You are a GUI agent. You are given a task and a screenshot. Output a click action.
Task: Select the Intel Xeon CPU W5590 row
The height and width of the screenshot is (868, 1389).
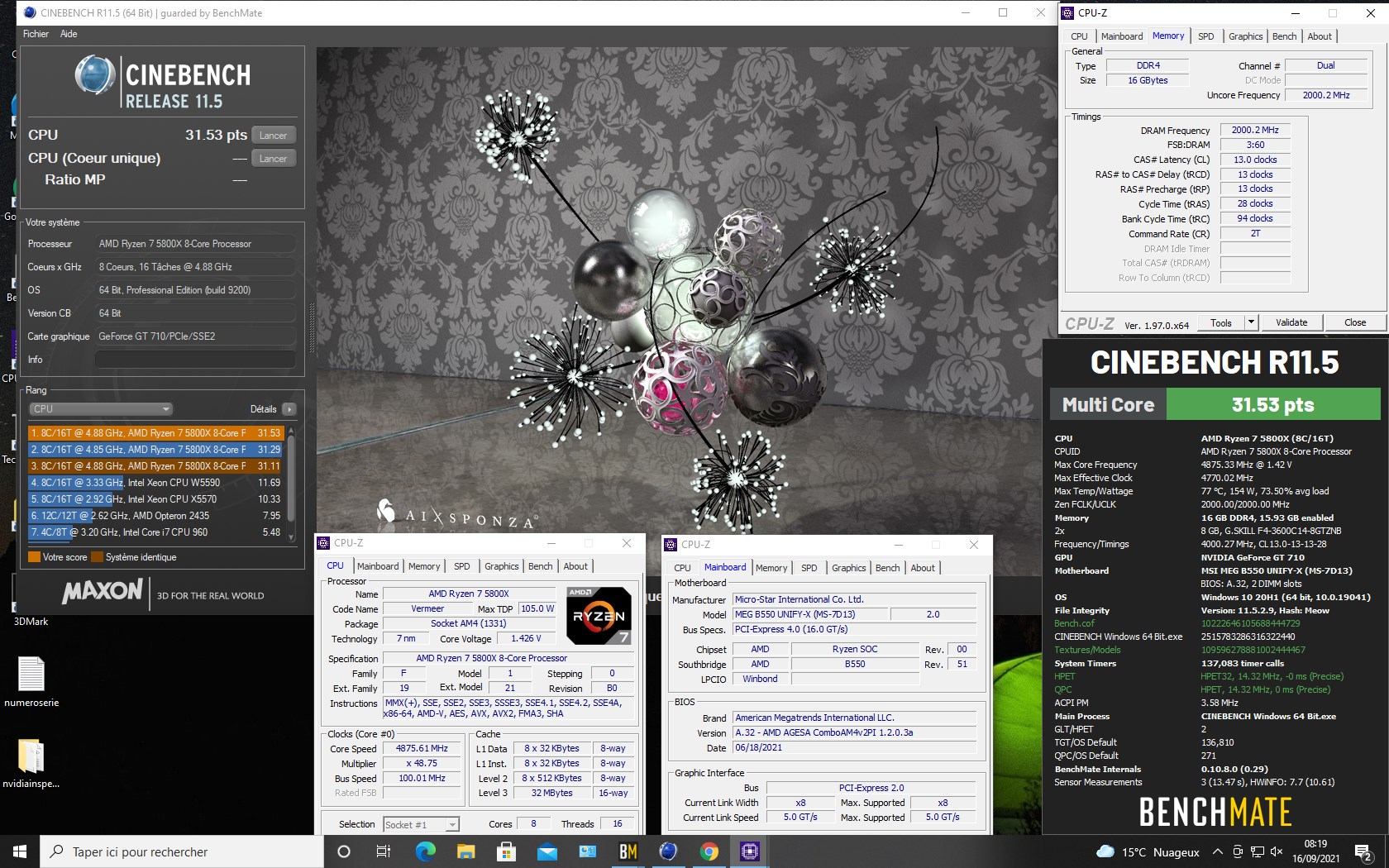155,483
